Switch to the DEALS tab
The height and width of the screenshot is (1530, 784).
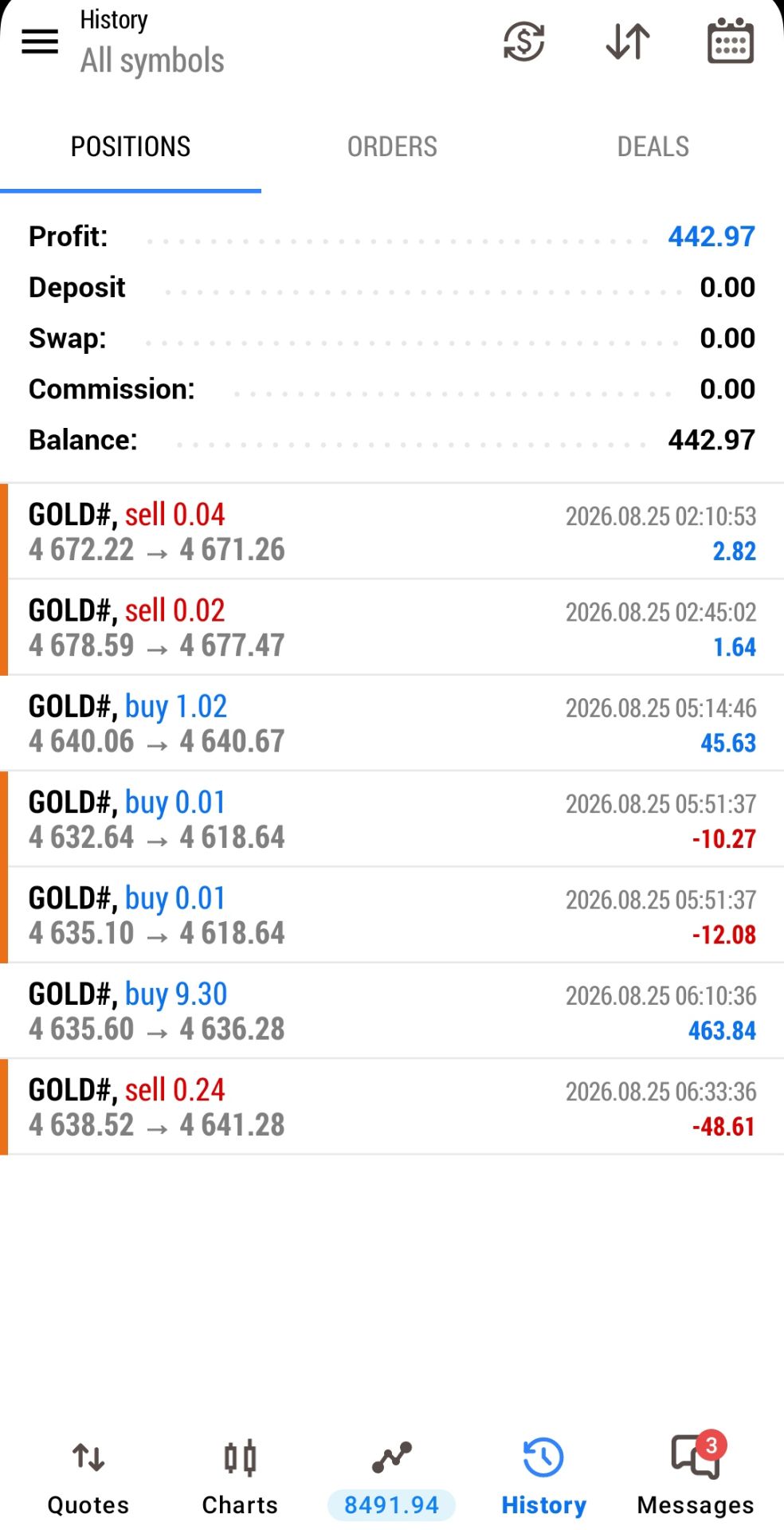653,147
